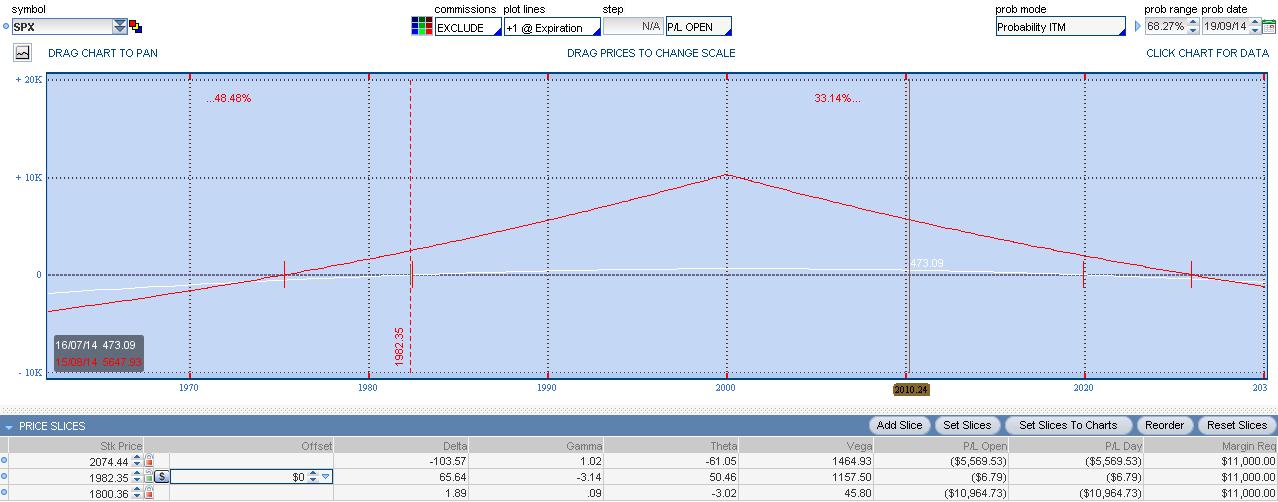Adjust the prob range stepper arrows
The width and height of the screenshot is (1278, 502).
(1193, 27)
